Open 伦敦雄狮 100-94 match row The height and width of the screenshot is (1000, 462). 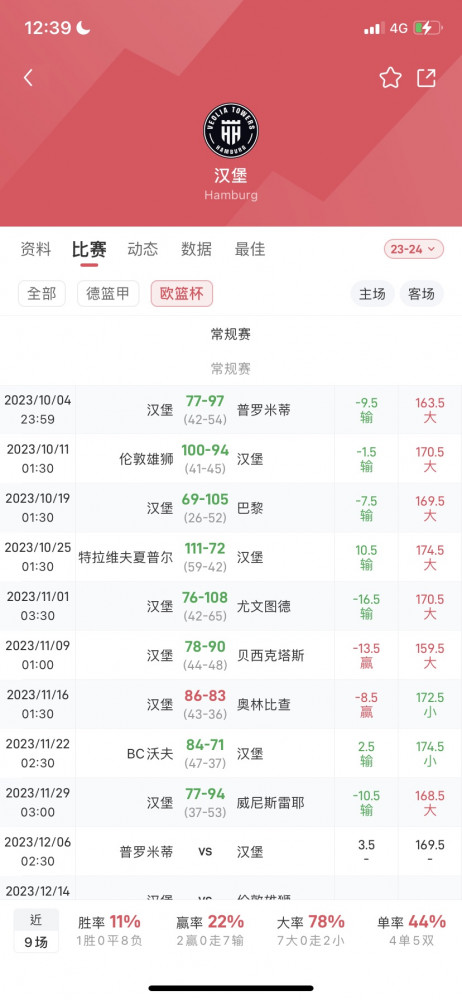[x=231, y=459]
